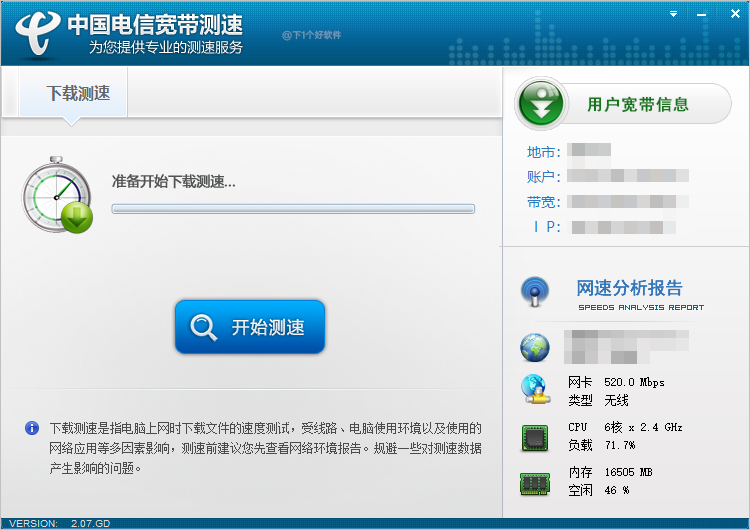Open 网速分析报告 speed analysis report
The width and height of the screenshot is (750, 530).
[629, 287]
